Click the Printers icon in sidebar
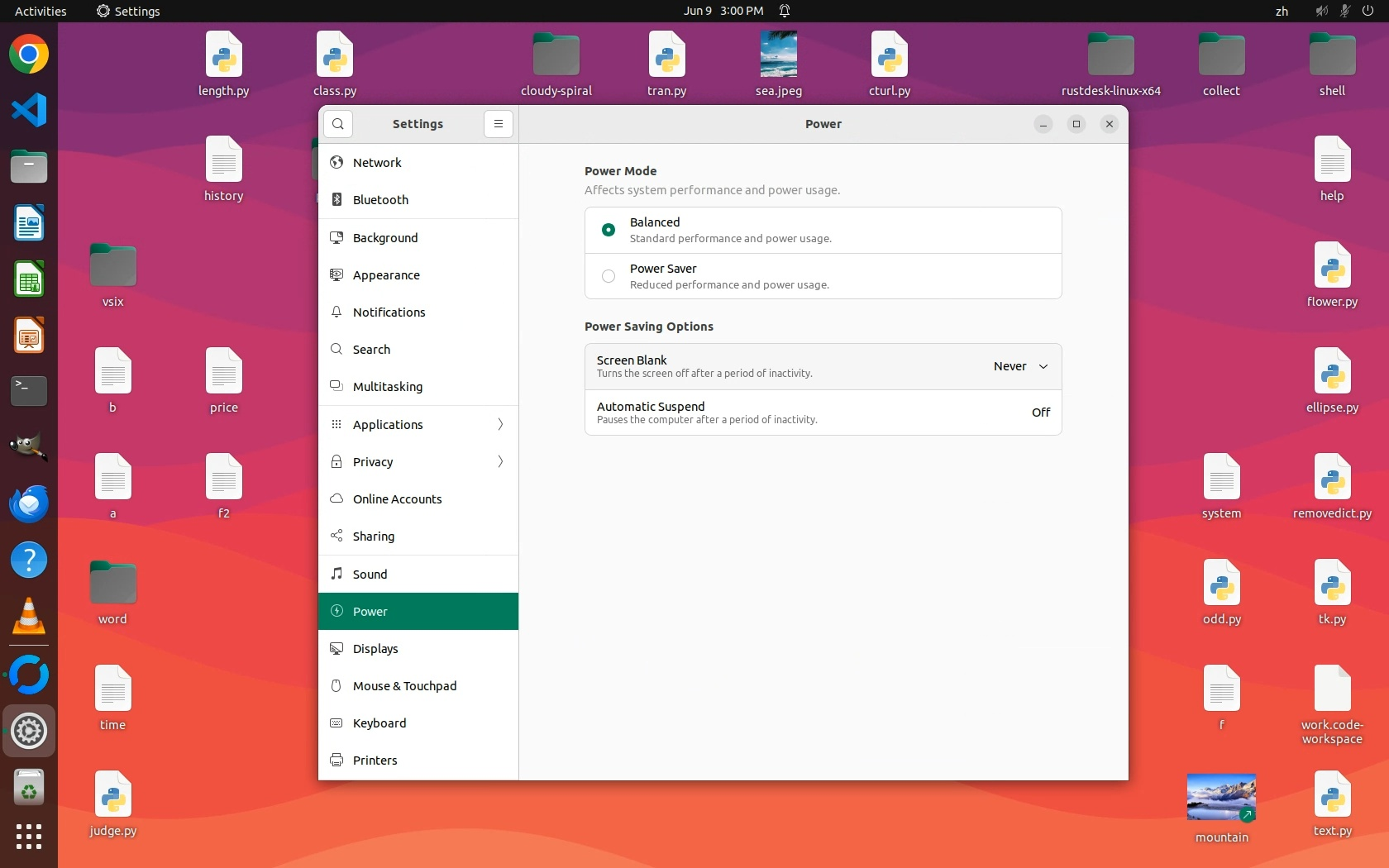Screen dimensions: 1389x868 pyautogui.click(x=337, y=761)
